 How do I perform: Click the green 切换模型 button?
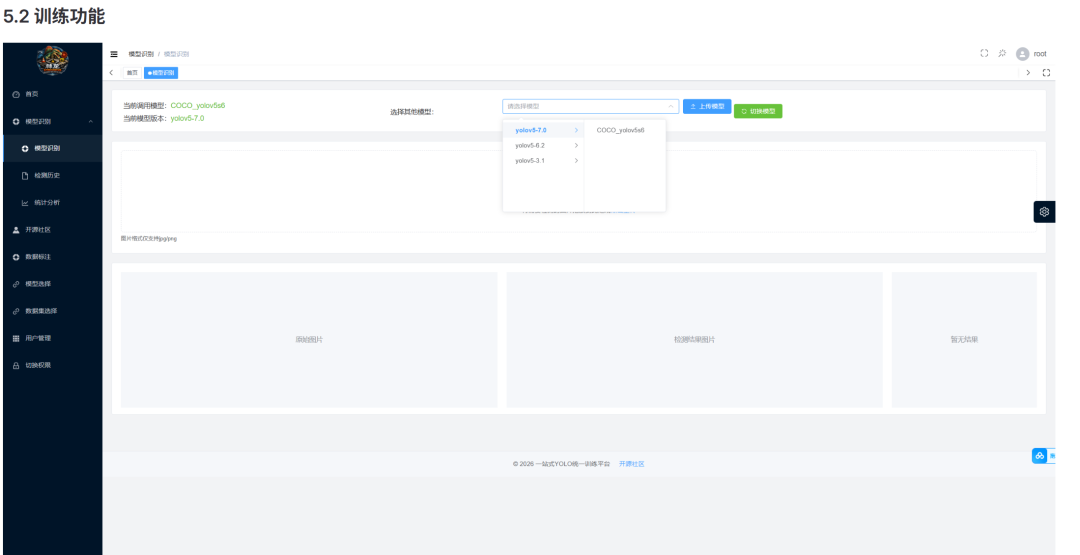pos(758,111)
